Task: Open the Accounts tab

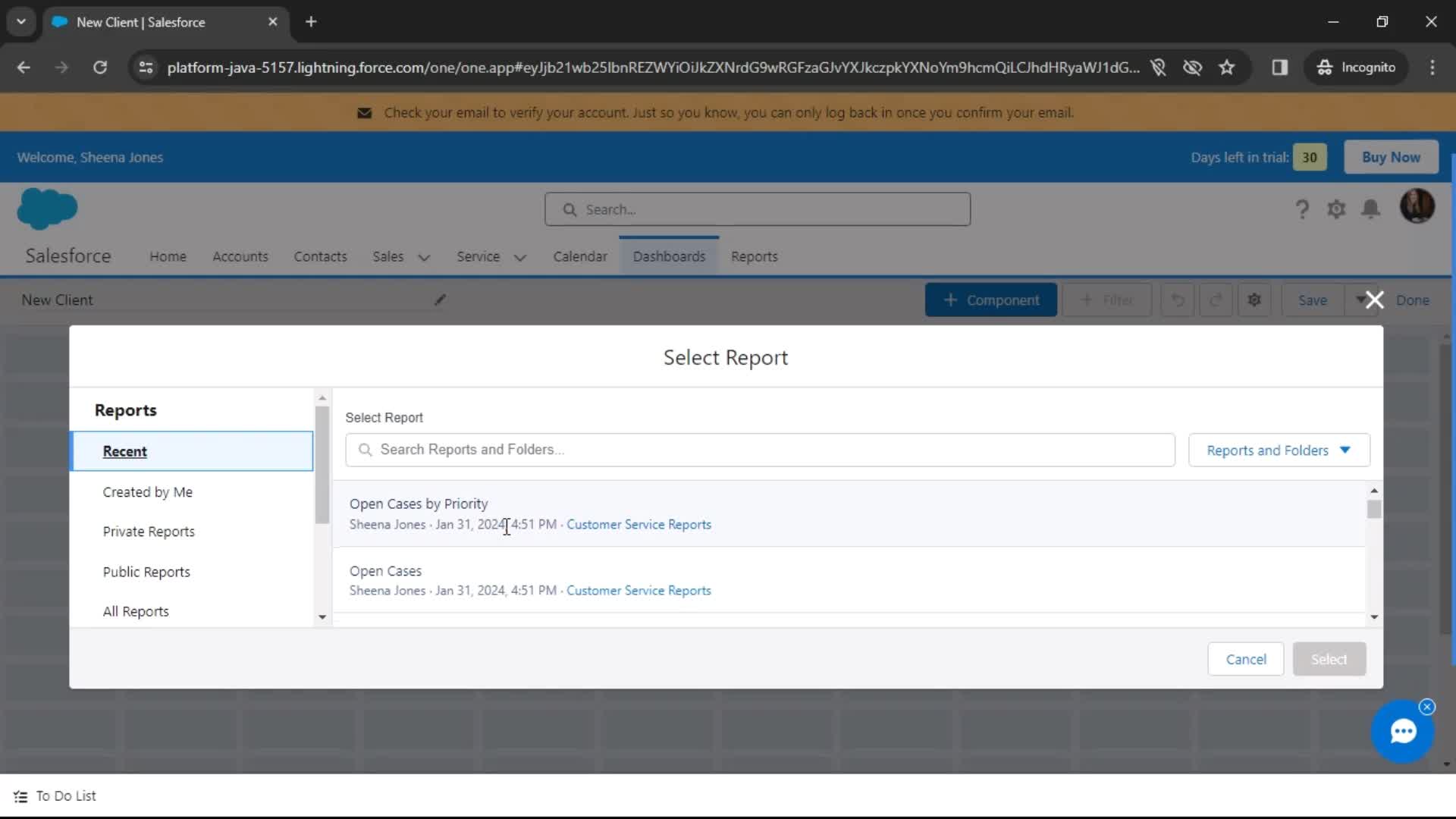Action: click(x=240, y=256)
